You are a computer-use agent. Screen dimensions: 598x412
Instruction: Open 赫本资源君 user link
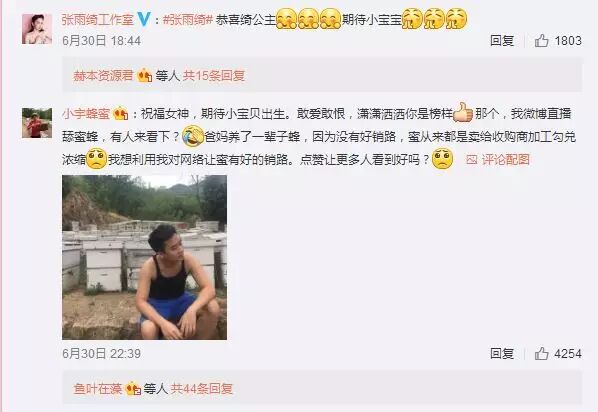(x=103, y=76)
